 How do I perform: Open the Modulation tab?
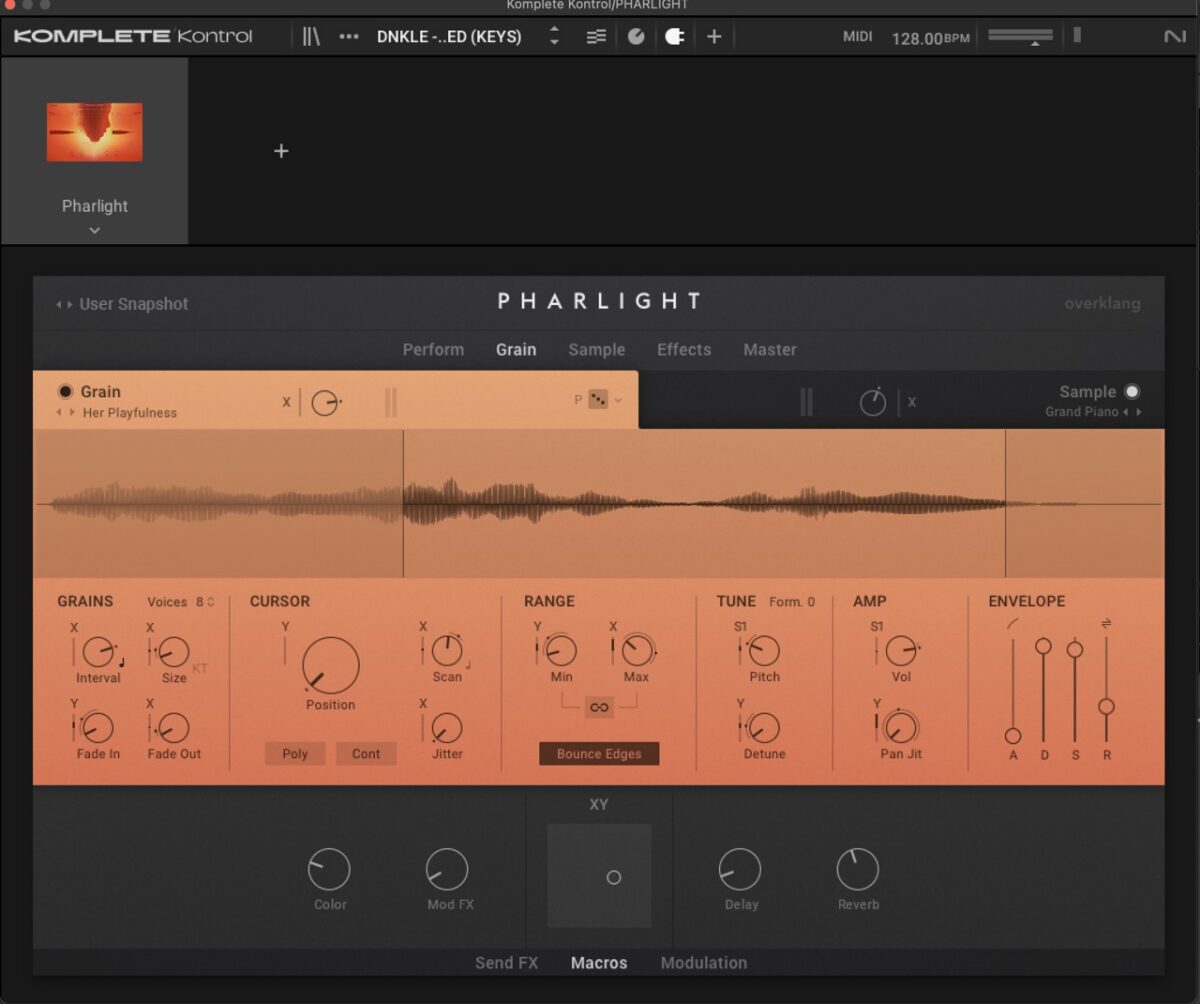click(703, 963)
